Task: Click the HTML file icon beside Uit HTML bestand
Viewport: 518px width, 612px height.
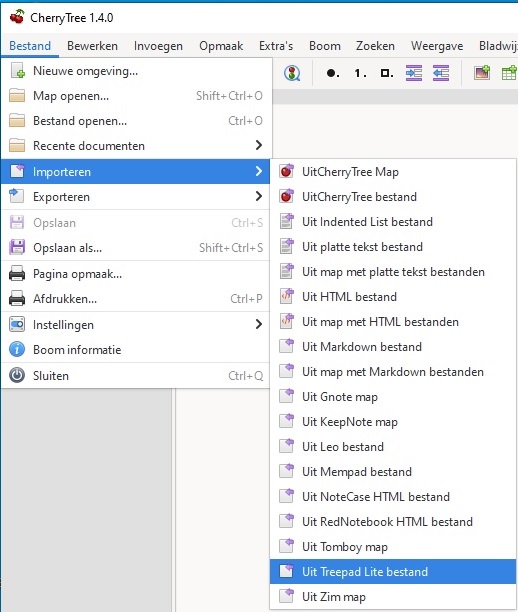Action: [x=287, y=296]
